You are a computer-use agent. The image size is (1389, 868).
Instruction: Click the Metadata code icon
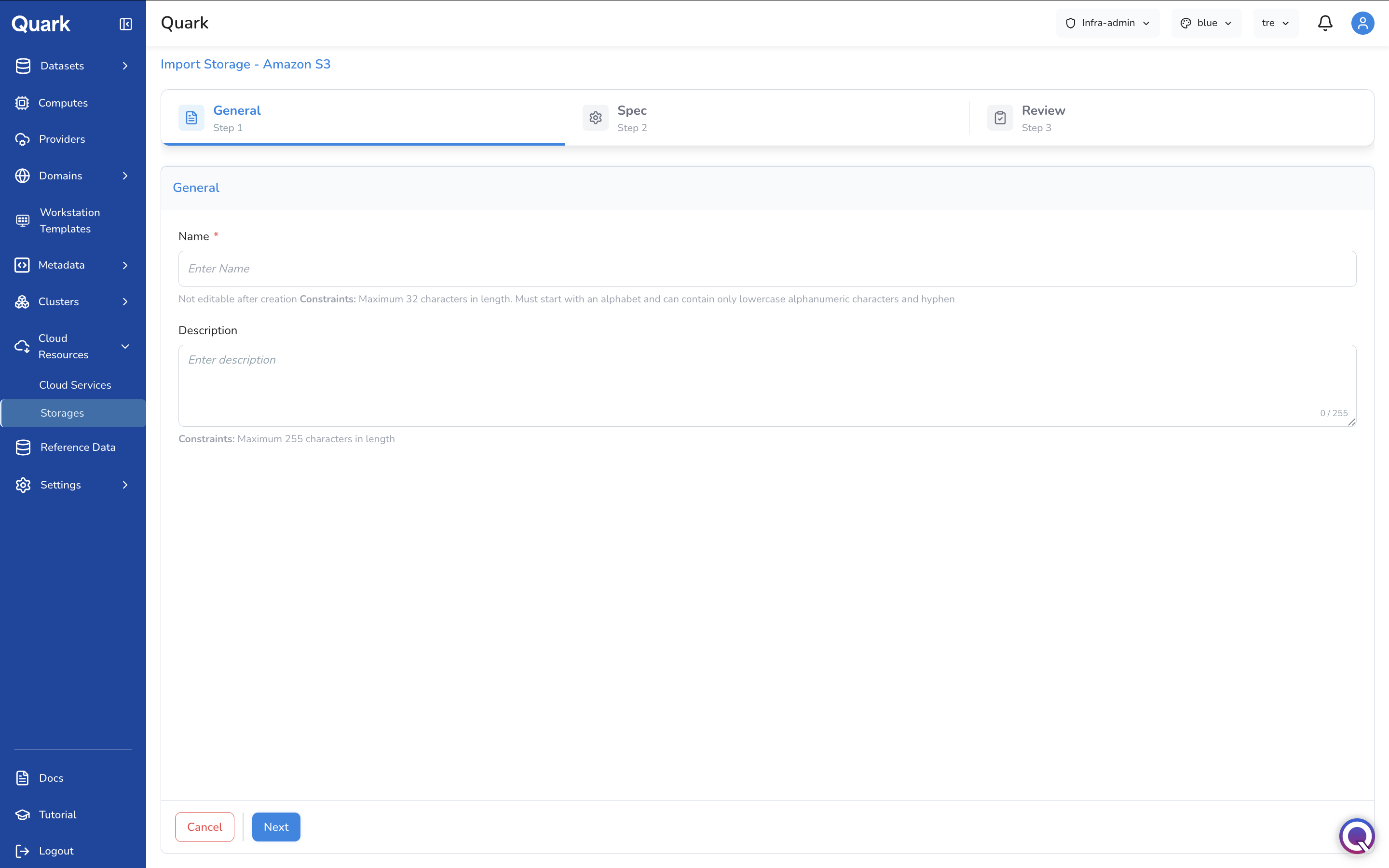tap(22, 265)
